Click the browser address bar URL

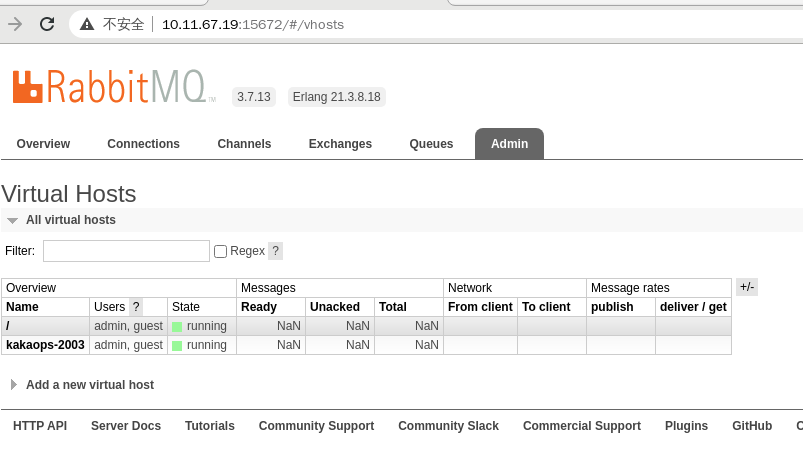click(253, 25)
